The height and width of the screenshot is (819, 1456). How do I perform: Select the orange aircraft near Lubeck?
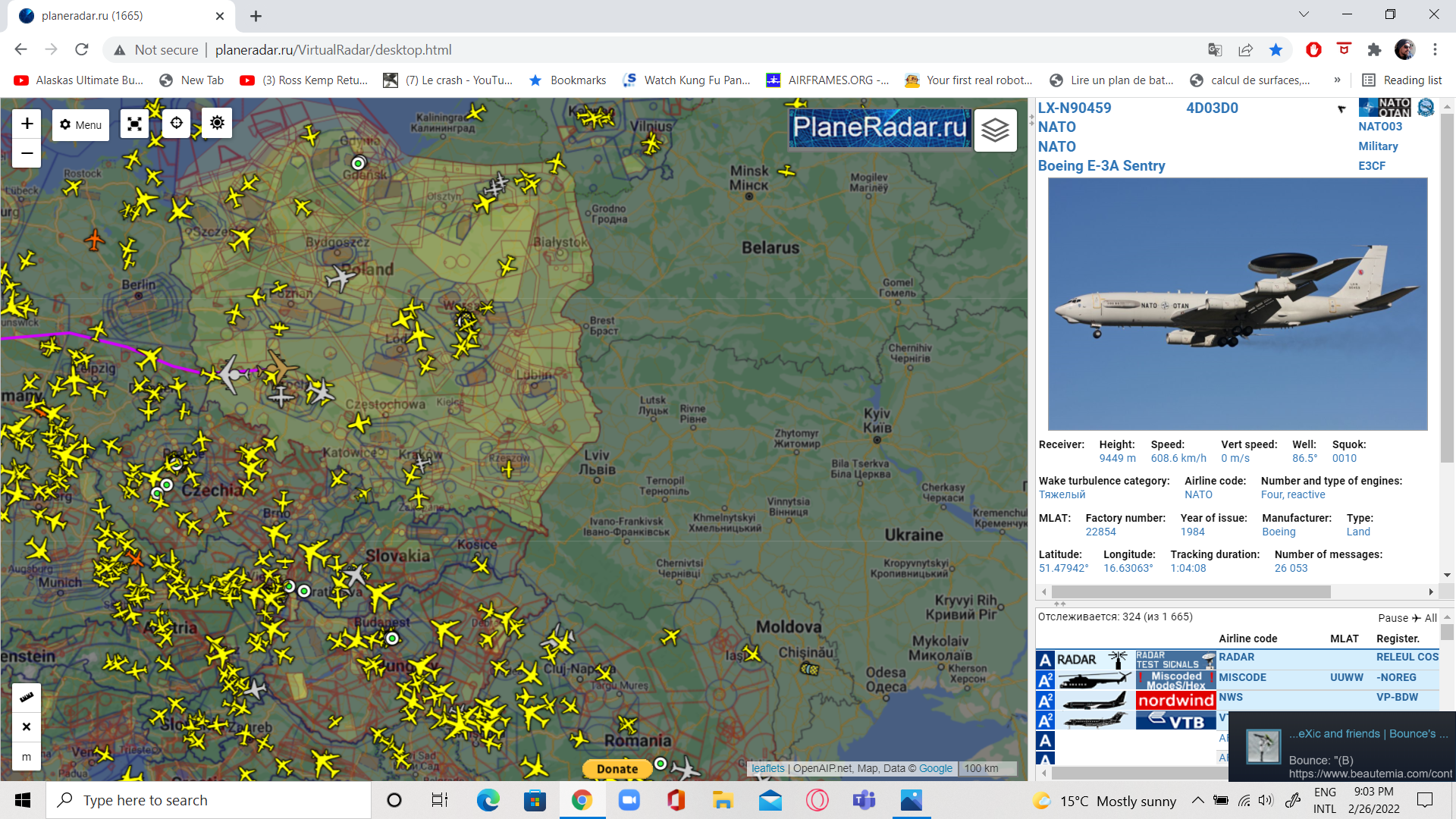point(94,240)
